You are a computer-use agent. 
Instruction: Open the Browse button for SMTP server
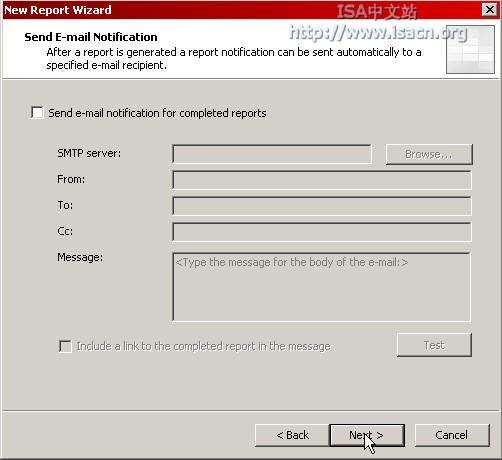429,154
